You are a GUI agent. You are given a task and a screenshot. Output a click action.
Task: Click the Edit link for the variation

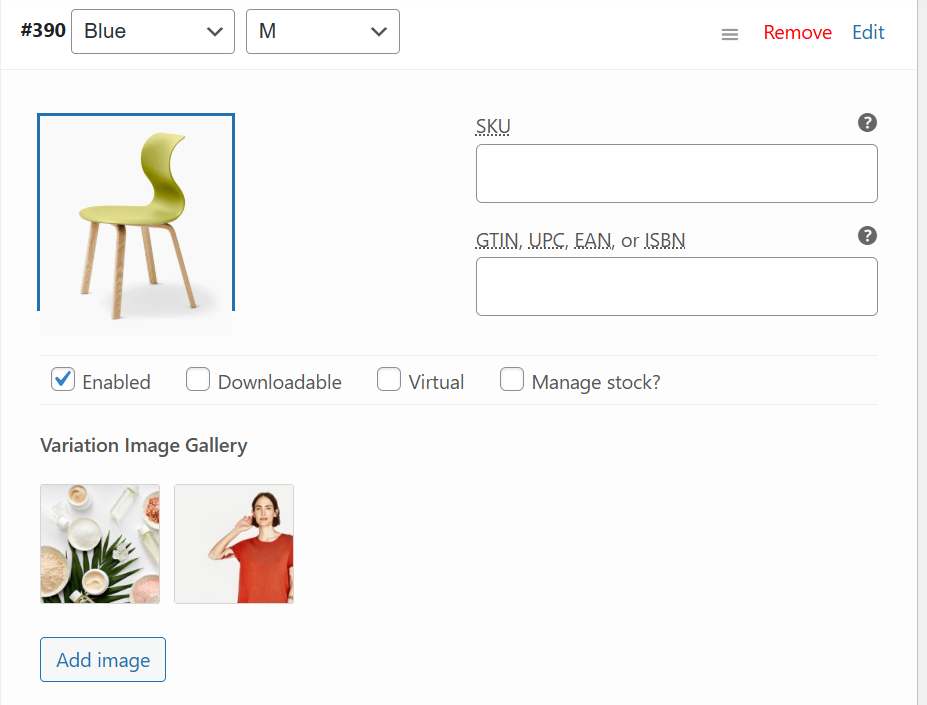click(x=868, y=33)
